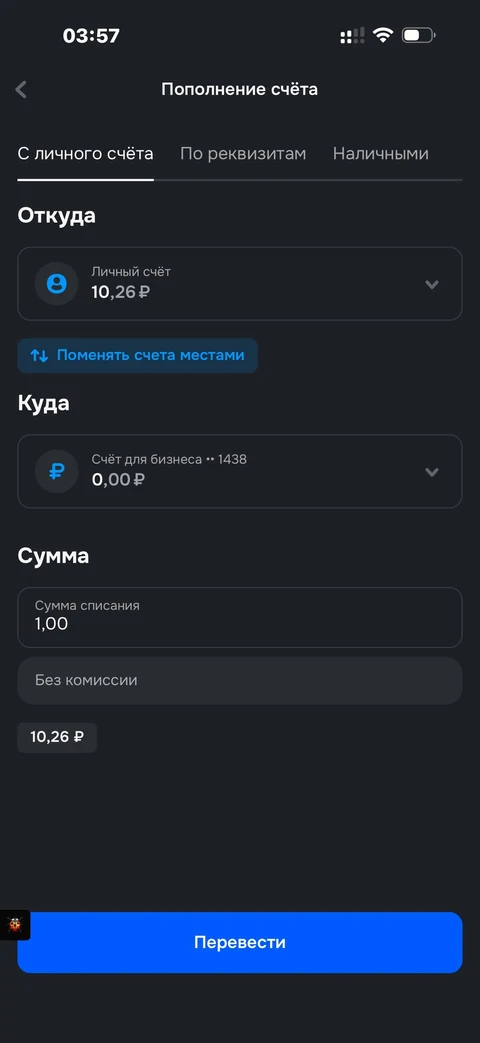Tap the Wi-Fi status icon
Viewport: 480px width, 1043px height.
[383, 35]
